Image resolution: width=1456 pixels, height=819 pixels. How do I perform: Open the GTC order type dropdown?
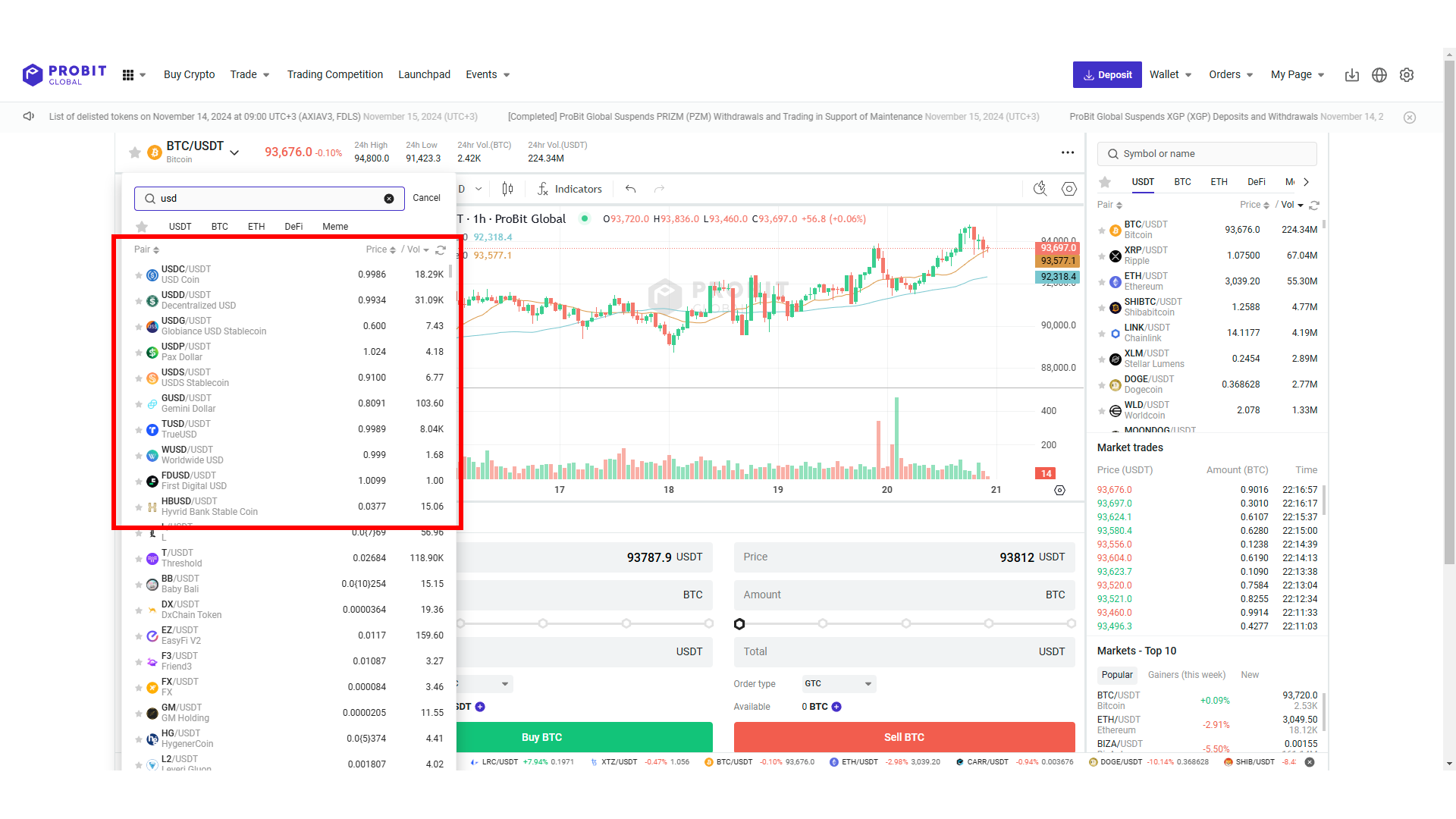pyautogui.click(x=839, y=684)
